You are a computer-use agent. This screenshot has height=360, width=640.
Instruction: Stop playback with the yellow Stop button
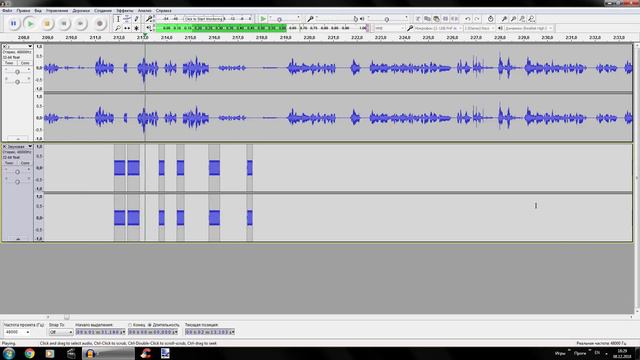click(47, 24)
